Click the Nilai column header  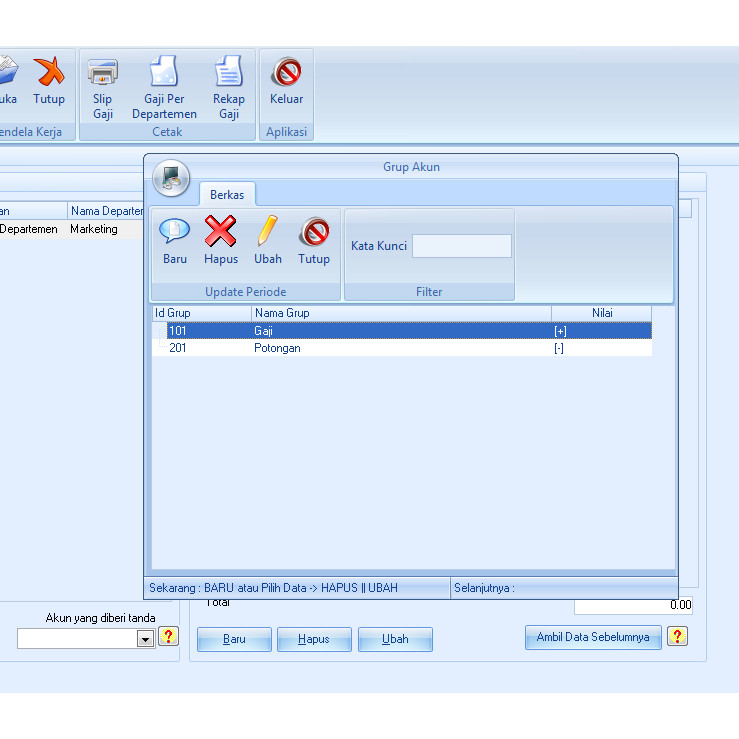pyautogui.click(x=602, y=313)
